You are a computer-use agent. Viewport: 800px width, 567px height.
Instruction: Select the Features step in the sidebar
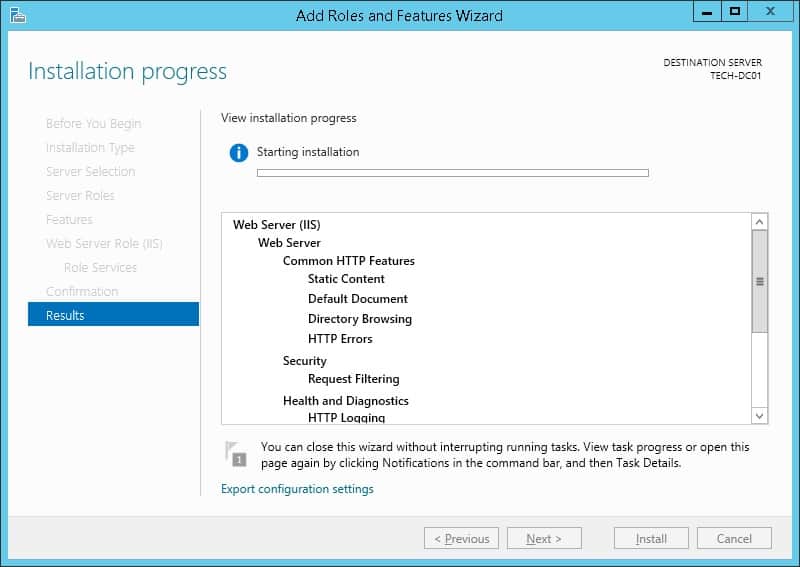click(69, 219)
